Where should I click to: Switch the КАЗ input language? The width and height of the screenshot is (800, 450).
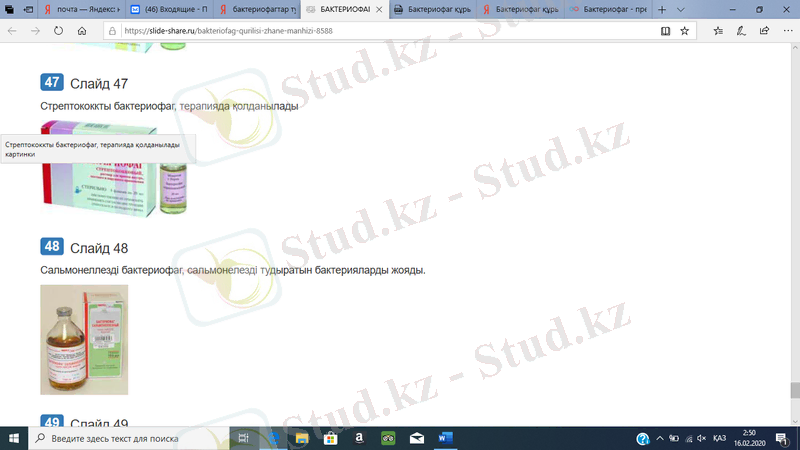click(720, 438)
